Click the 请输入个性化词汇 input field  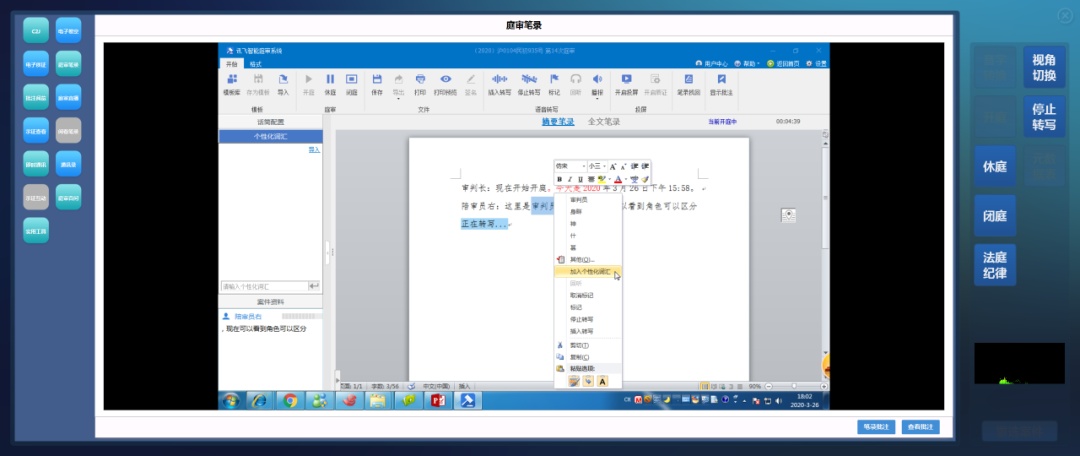pos(264,286)
